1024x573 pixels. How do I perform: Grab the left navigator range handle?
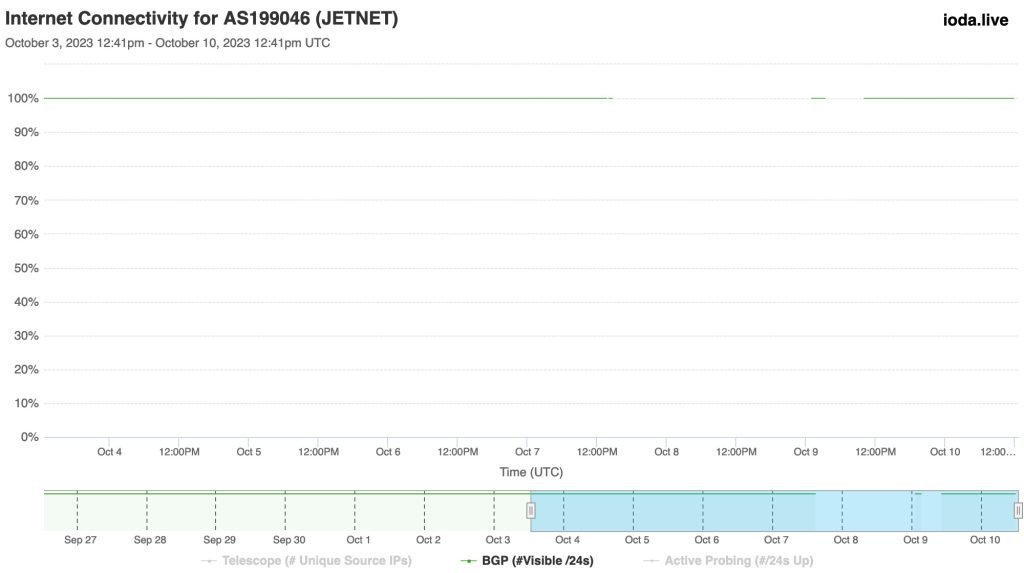tap(531, 511)
